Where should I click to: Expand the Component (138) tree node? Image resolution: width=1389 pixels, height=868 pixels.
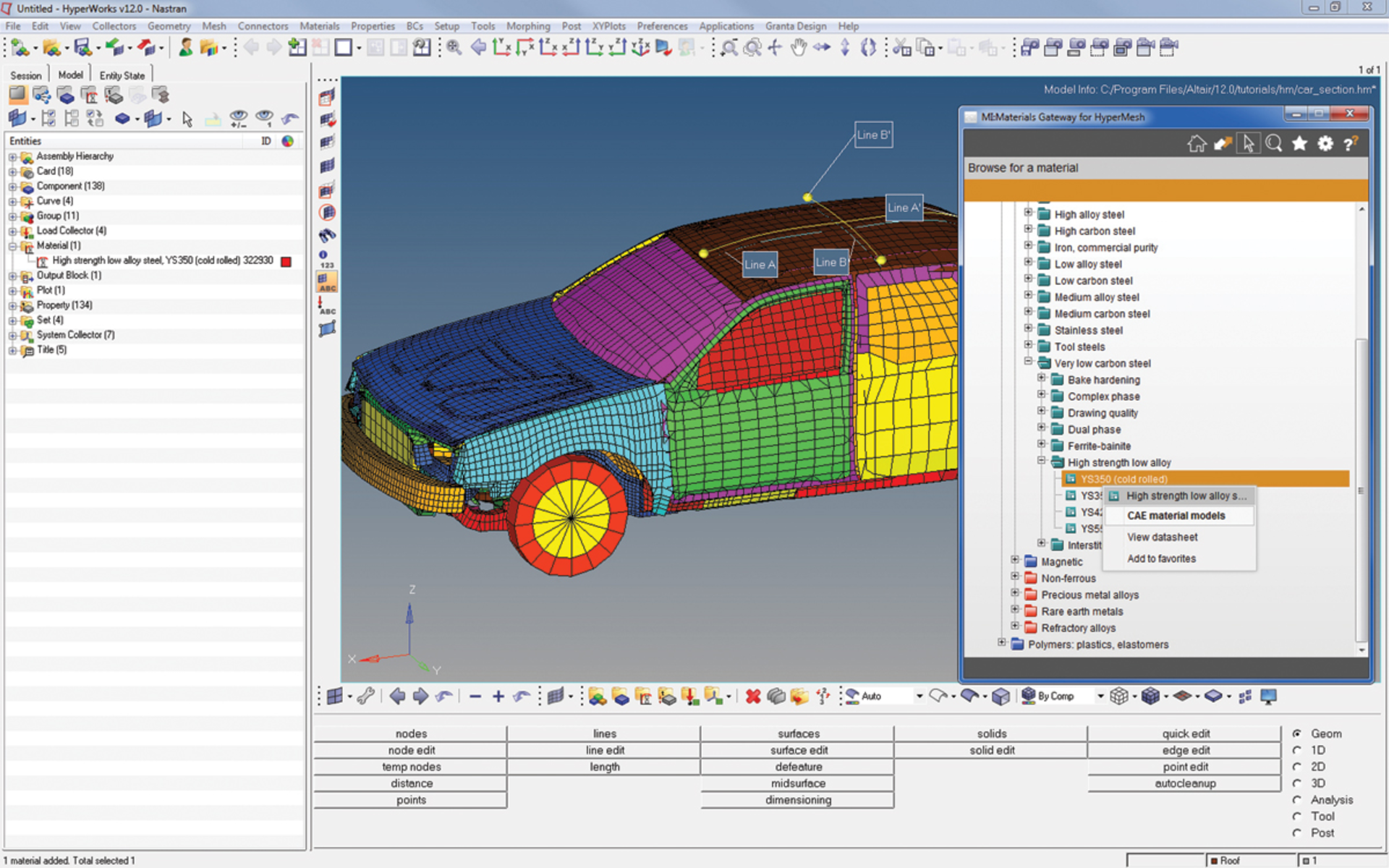click(12, 187)
